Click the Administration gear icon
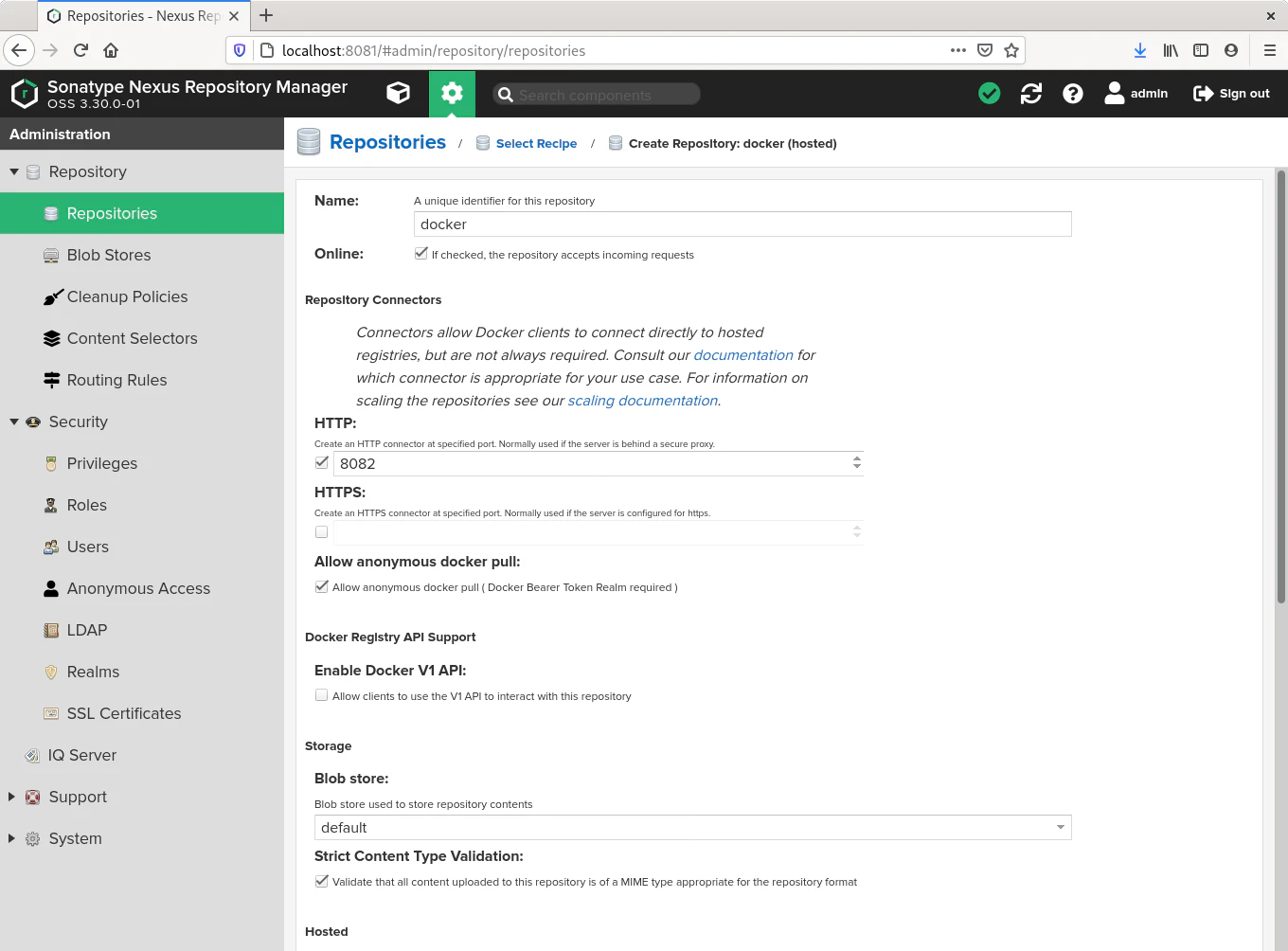 pos(452,93)
